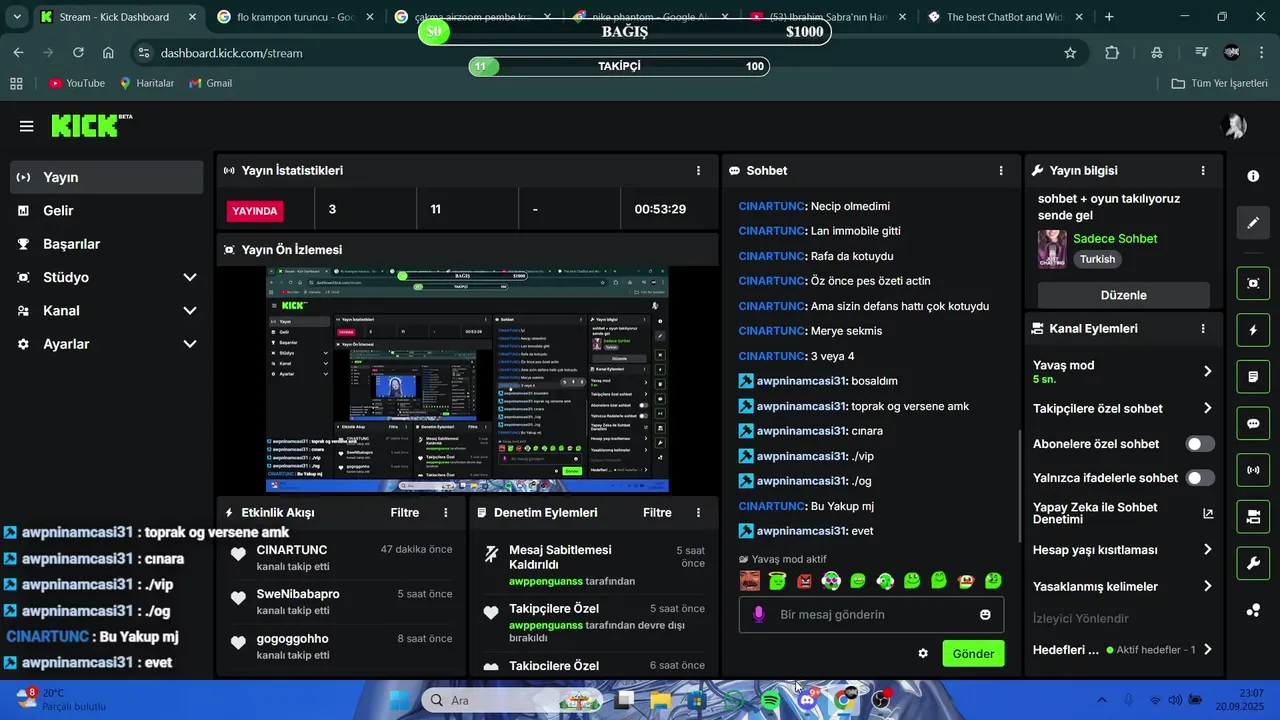Open Sohbet panel three-dot menu
This screenshot has height=720, width=1280.
tap(1001, 171)
